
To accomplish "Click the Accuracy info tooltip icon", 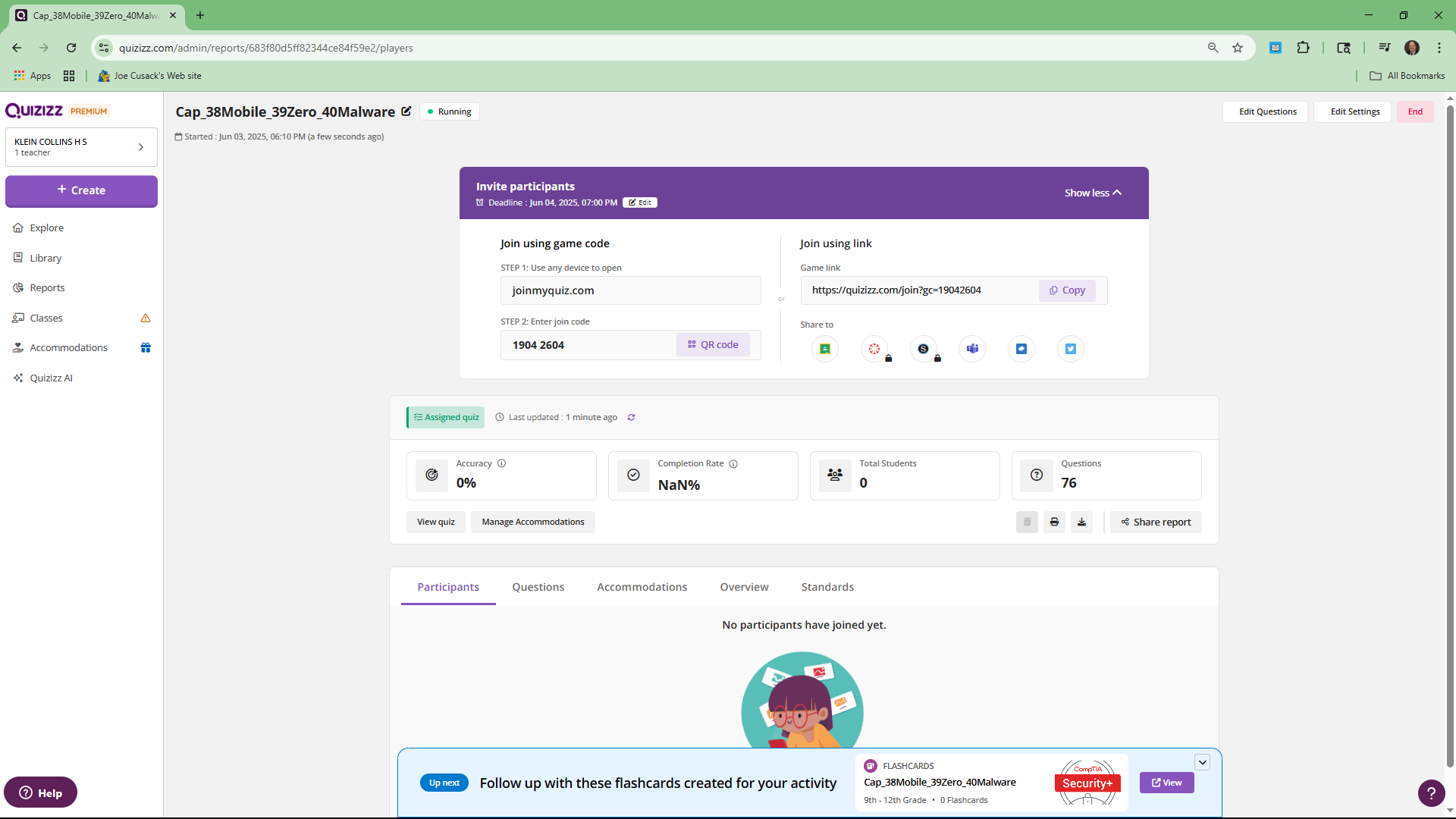I will pos(501,463).
